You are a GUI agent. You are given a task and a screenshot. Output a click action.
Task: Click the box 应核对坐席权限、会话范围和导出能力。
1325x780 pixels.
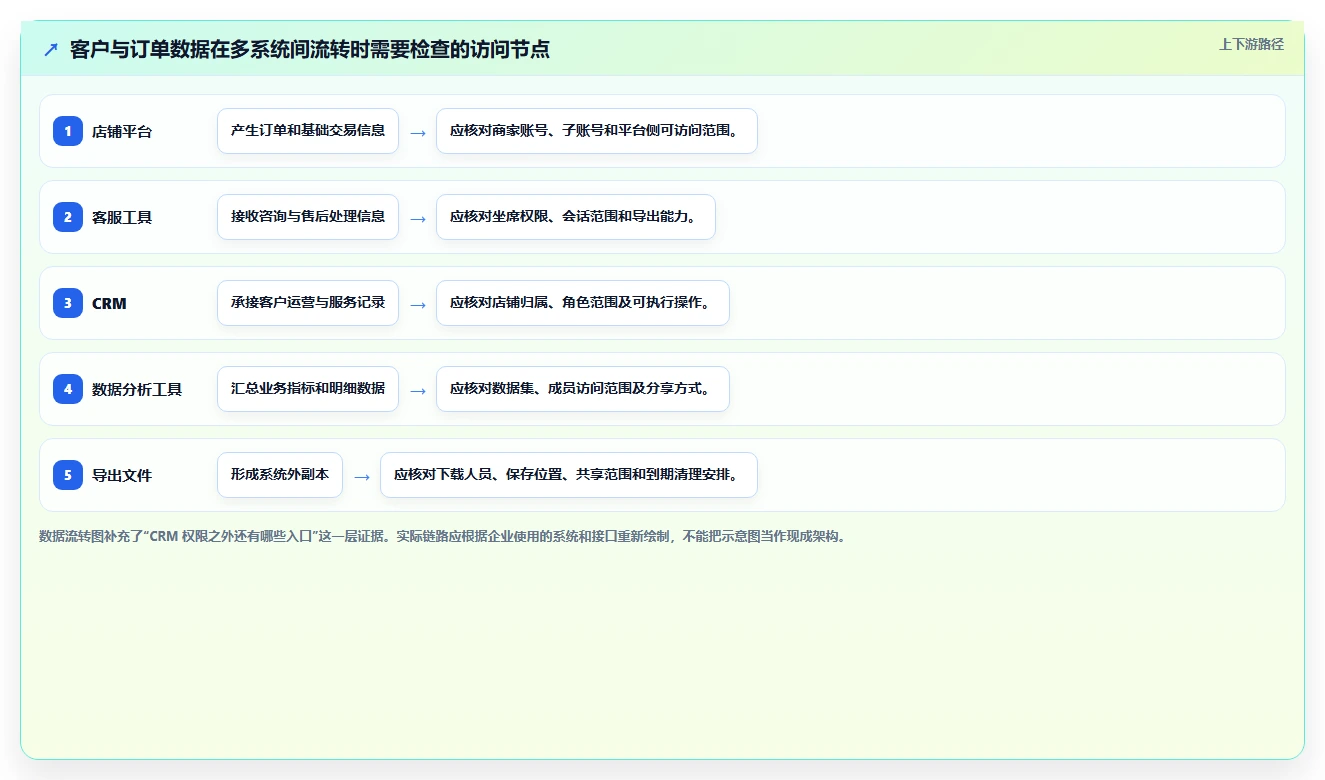576,217
